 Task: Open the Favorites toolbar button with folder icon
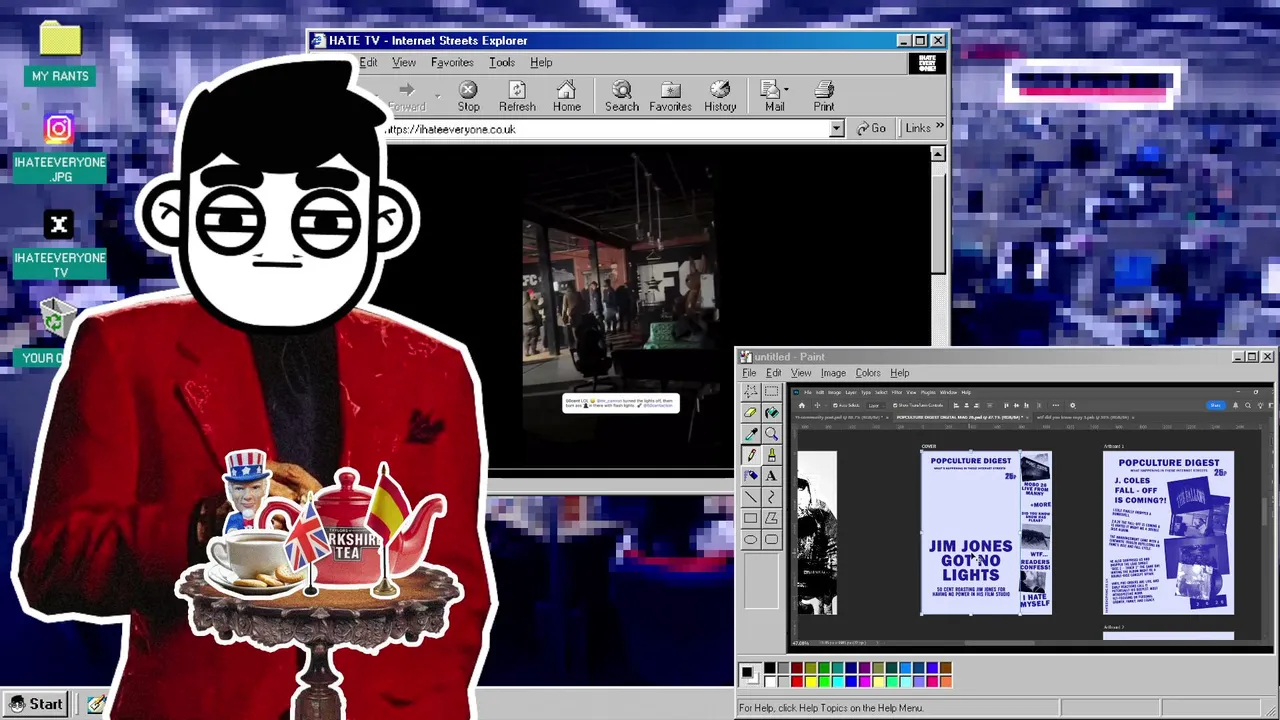click(x=670, y=96)
